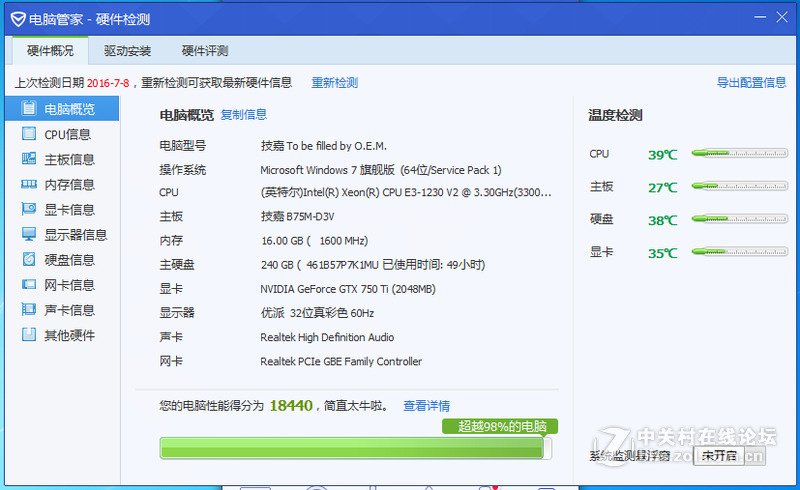Click the 显示器信息 monitor icon
This screenshot has height=490, width=800.
(x=29, y=234)
